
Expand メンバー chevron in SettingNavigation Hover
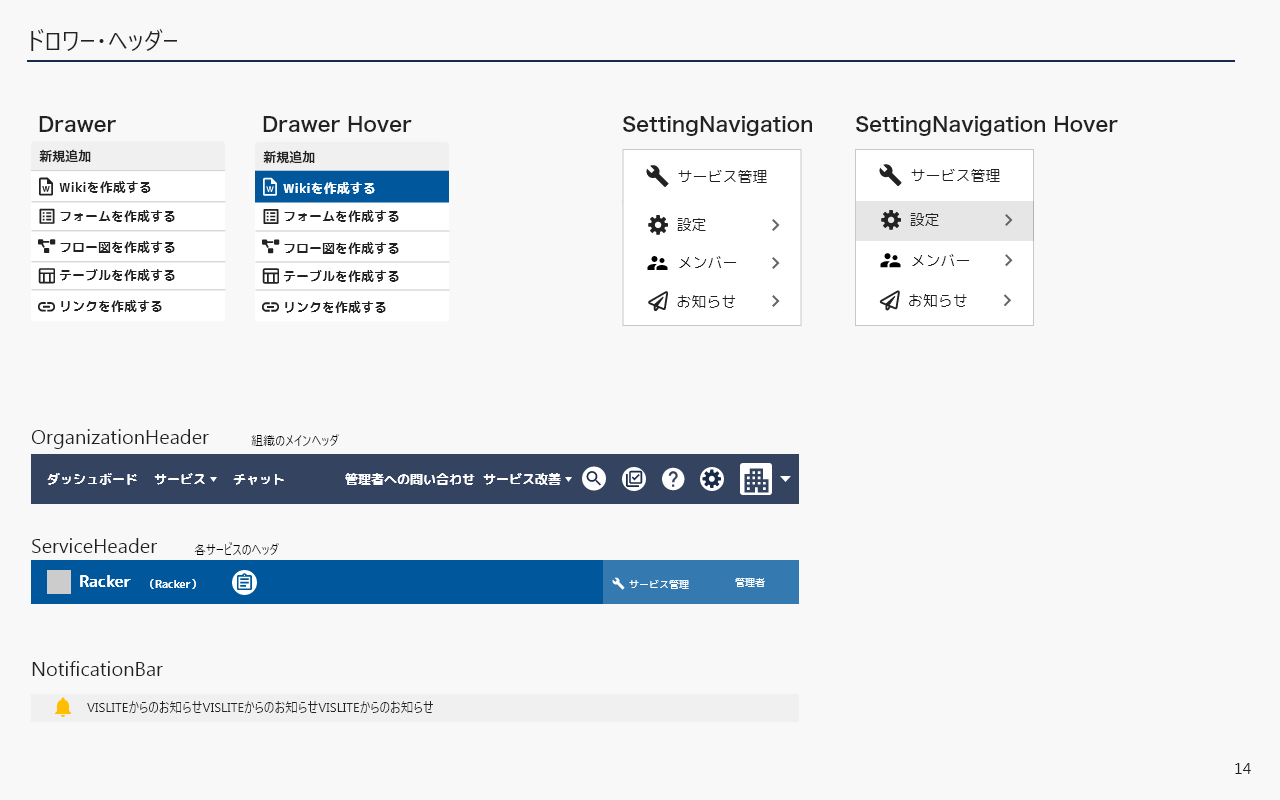click(1008, 261)
